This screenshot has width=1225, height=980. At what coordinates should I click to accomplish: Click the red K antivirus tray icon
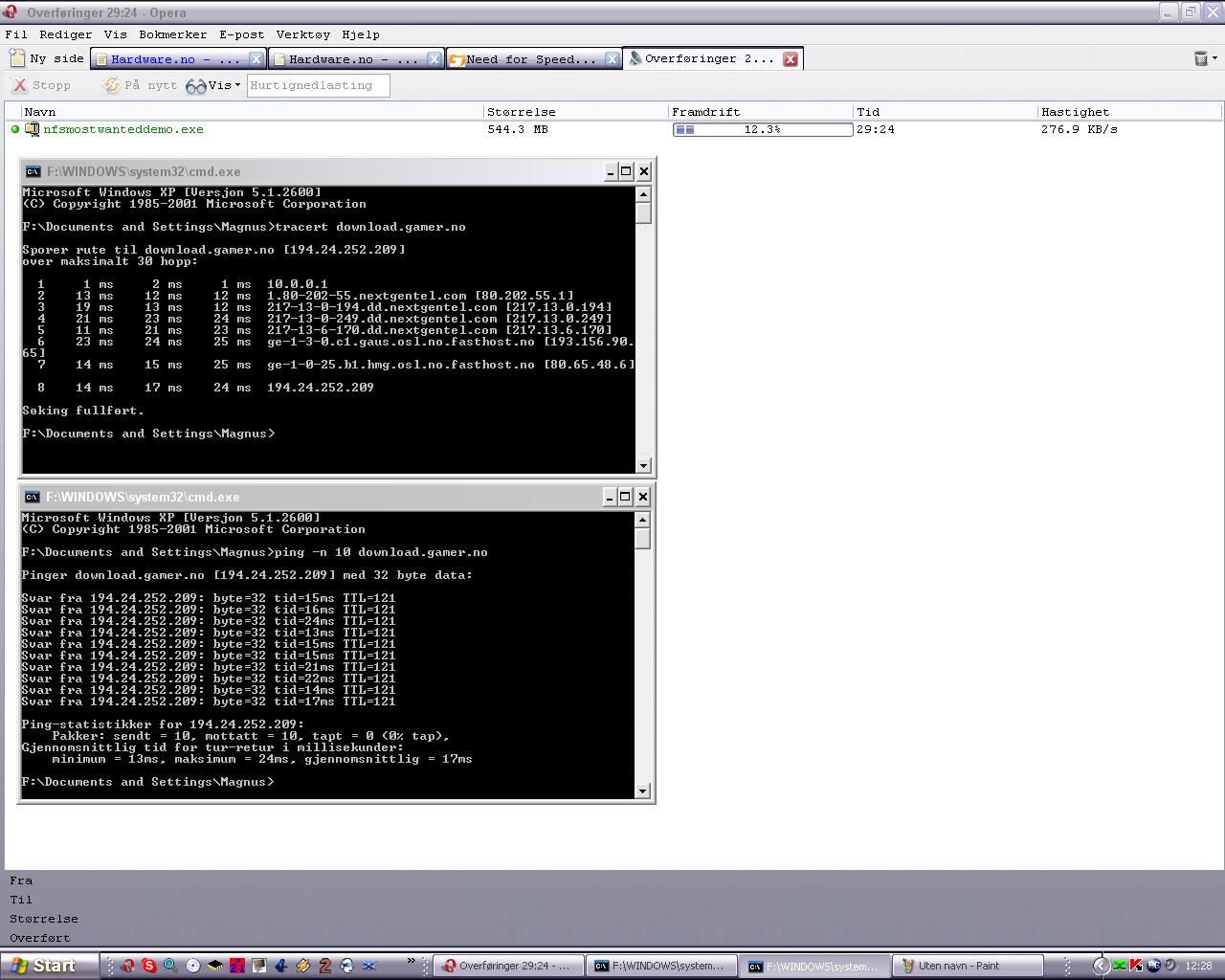pyautogui.click(x=1136, y=965)
